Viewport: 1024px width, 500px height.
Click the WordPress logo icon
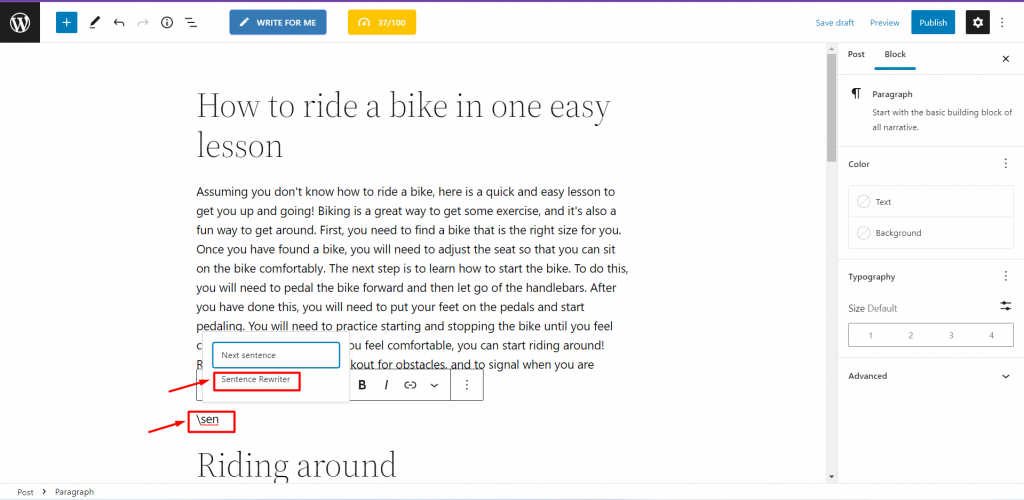click(20, 22)
